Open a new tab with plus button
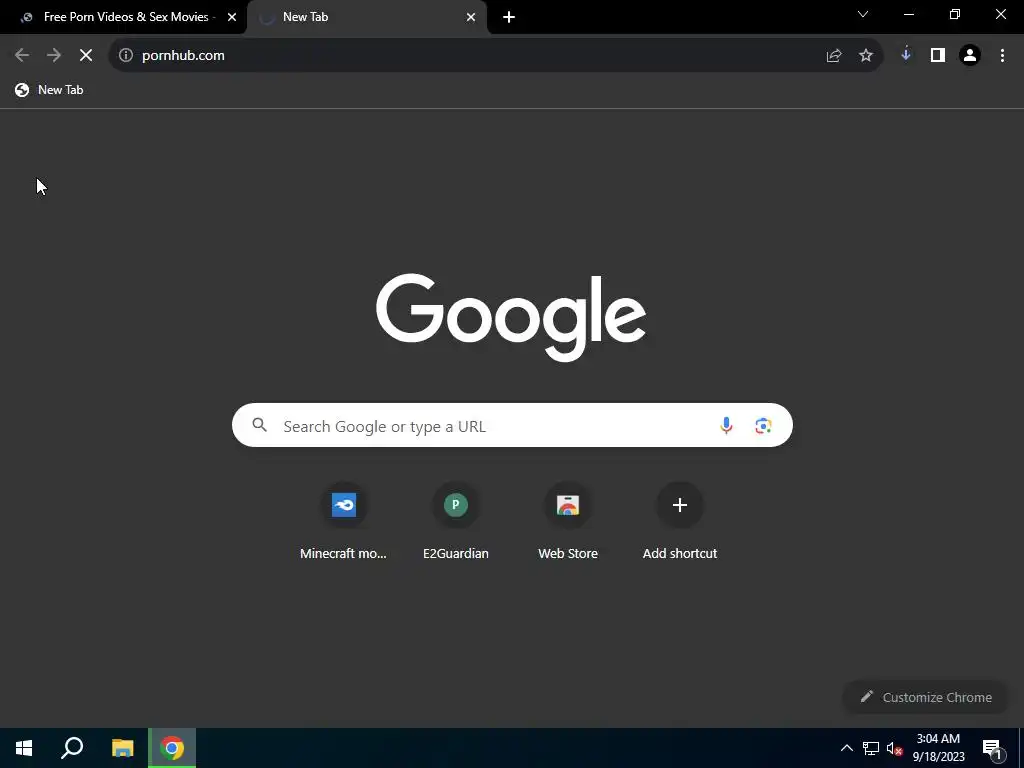 pyautogui.click(x=509, y=17)
